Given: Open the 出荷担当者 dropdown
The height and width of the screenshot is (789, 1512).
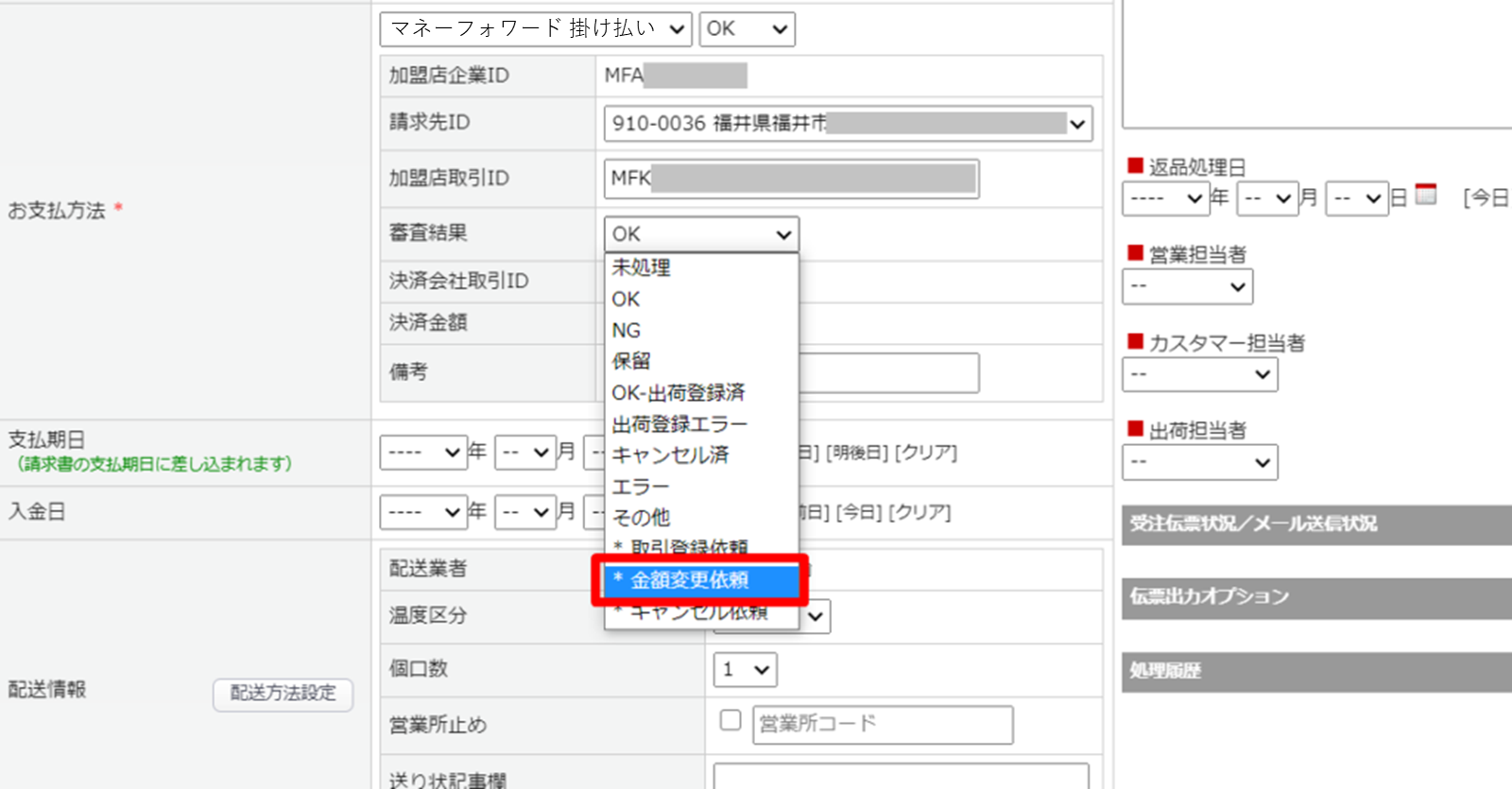Looking at the screenshot, I should click(x=1200, y=462).
